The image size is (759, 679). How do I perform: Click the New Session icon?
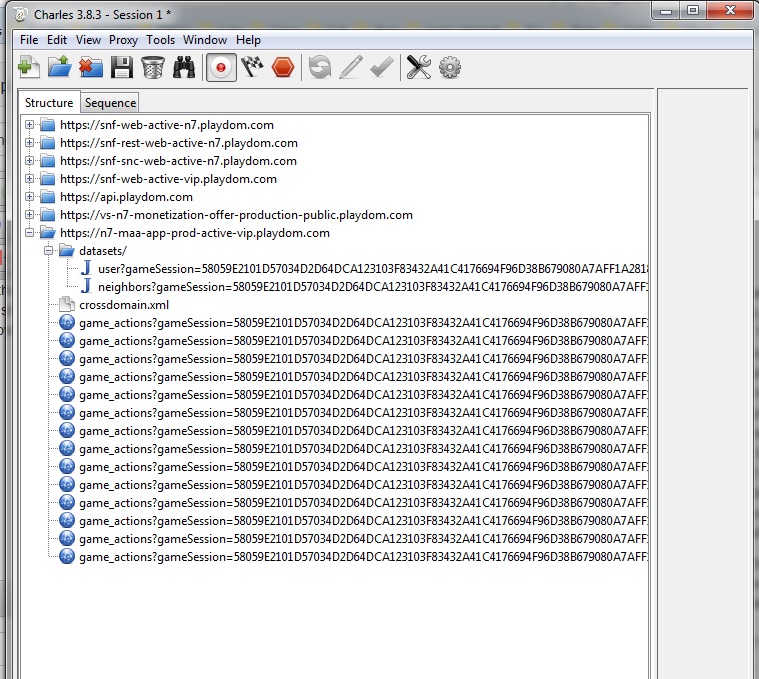[29, 67]
